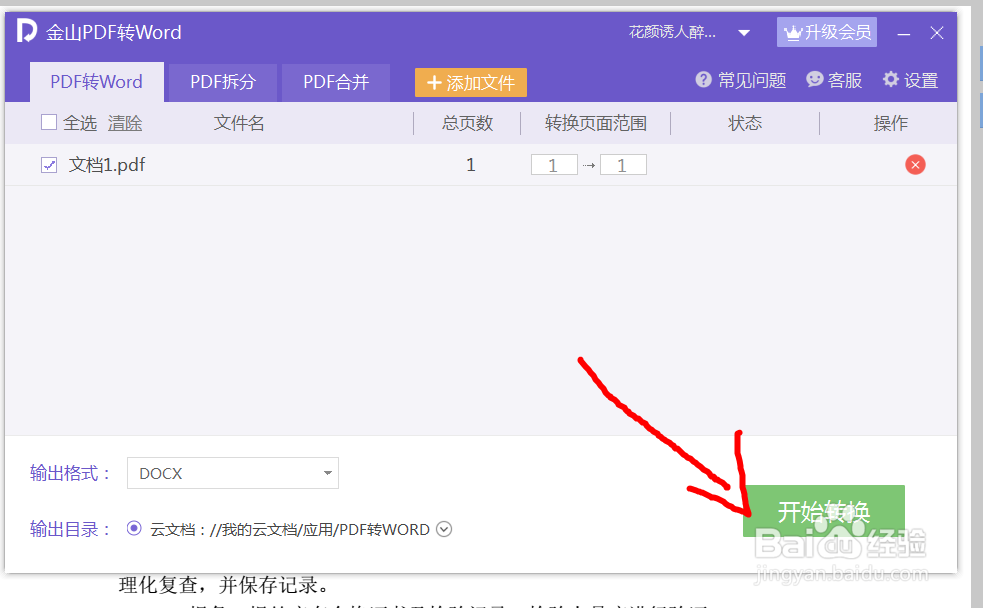Click the 转换页面范围 column header
The height and width of the screenshot is (608, 983).
(x=596, y=123)
